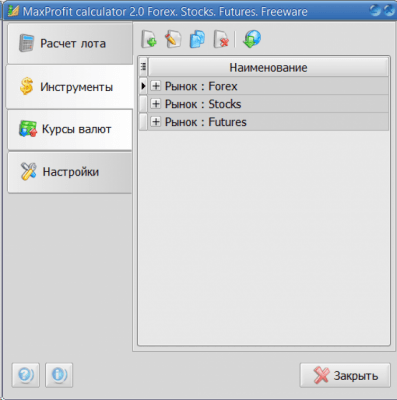Open the about info button
This screenshot has width=397, height=400.
[59, 375]
